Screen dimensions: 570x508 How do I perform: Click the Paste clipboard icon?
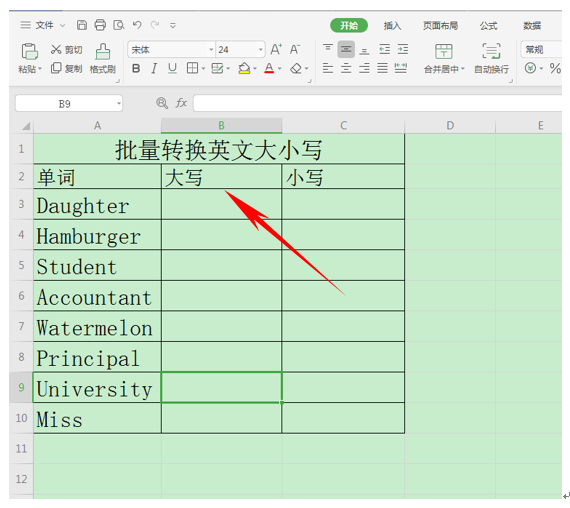pos(29,51)
